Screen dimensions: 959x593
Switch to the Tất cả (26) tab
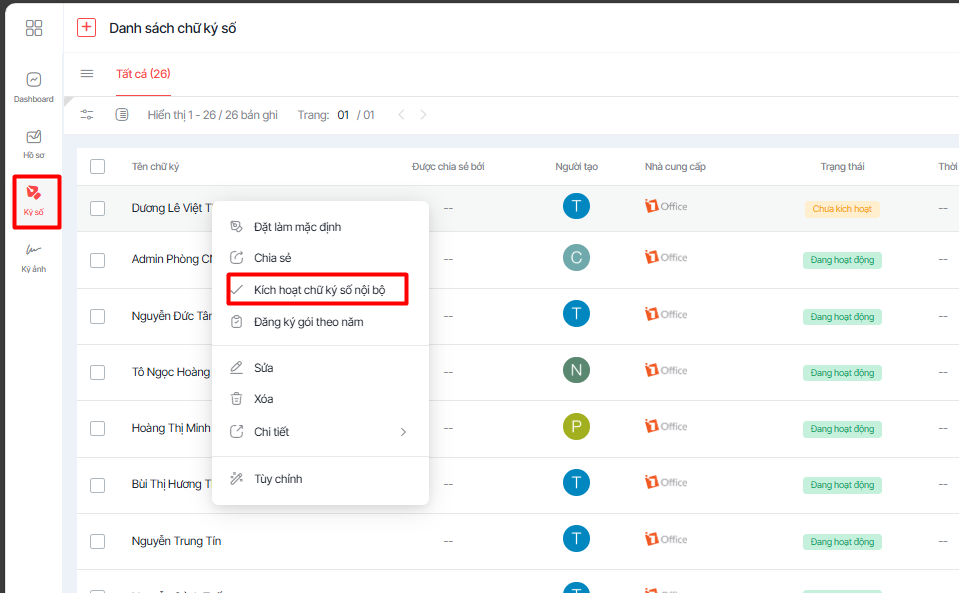143,73
